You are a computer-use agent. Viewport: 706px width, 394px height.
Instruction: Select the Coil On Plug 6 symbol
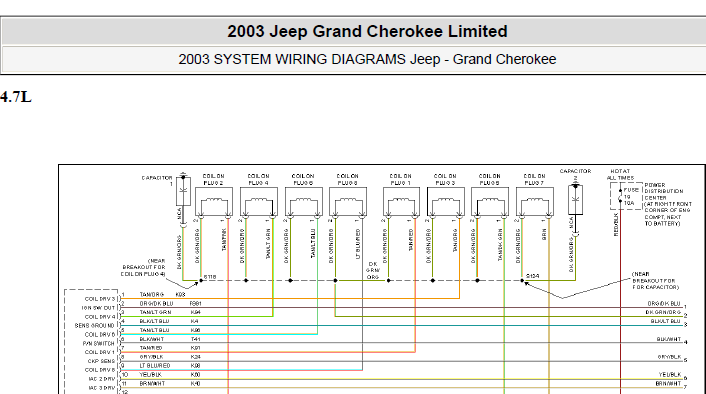[x=303, y=202]
